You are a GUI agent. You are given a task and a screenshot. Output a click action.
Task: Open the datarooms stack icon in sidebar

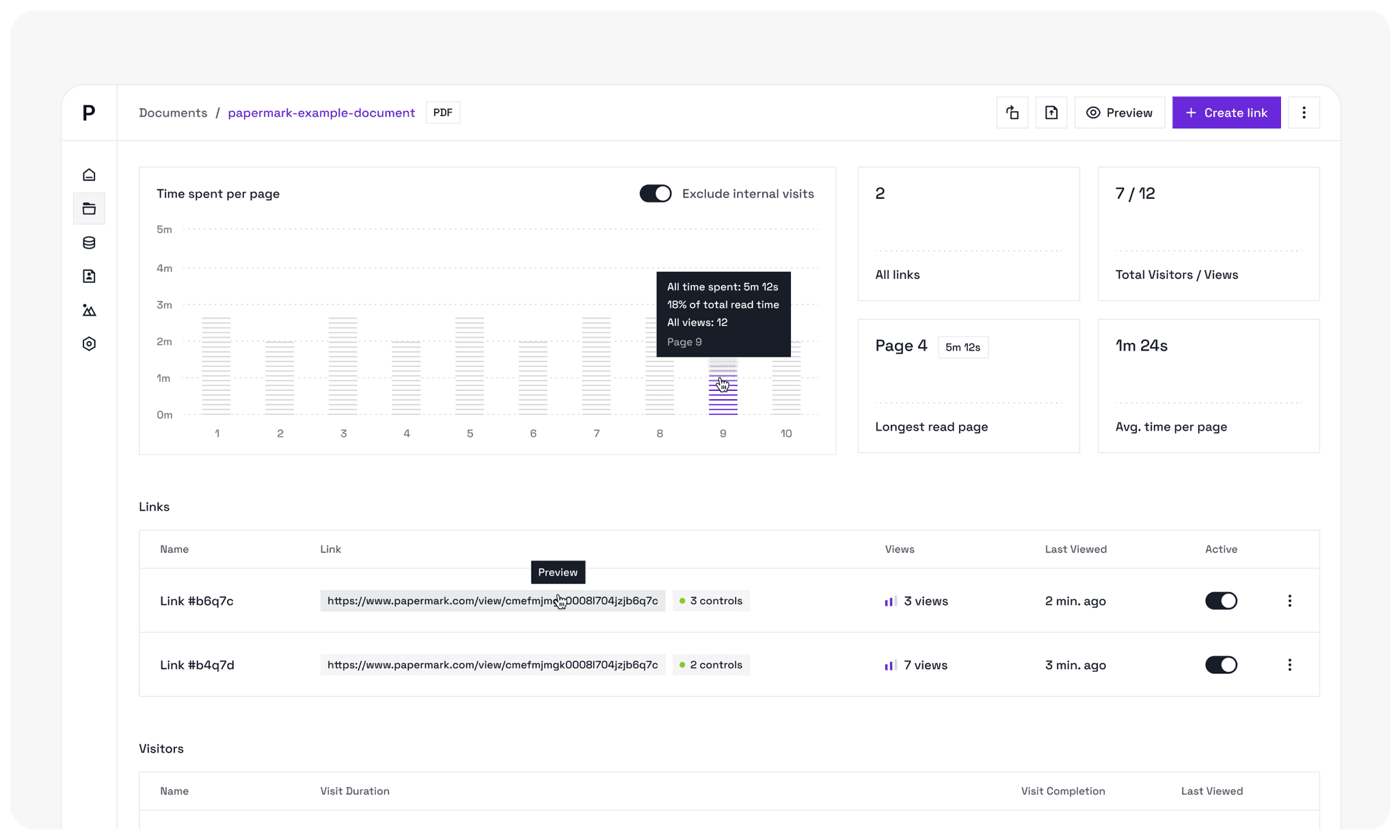[x=89, y=243]
